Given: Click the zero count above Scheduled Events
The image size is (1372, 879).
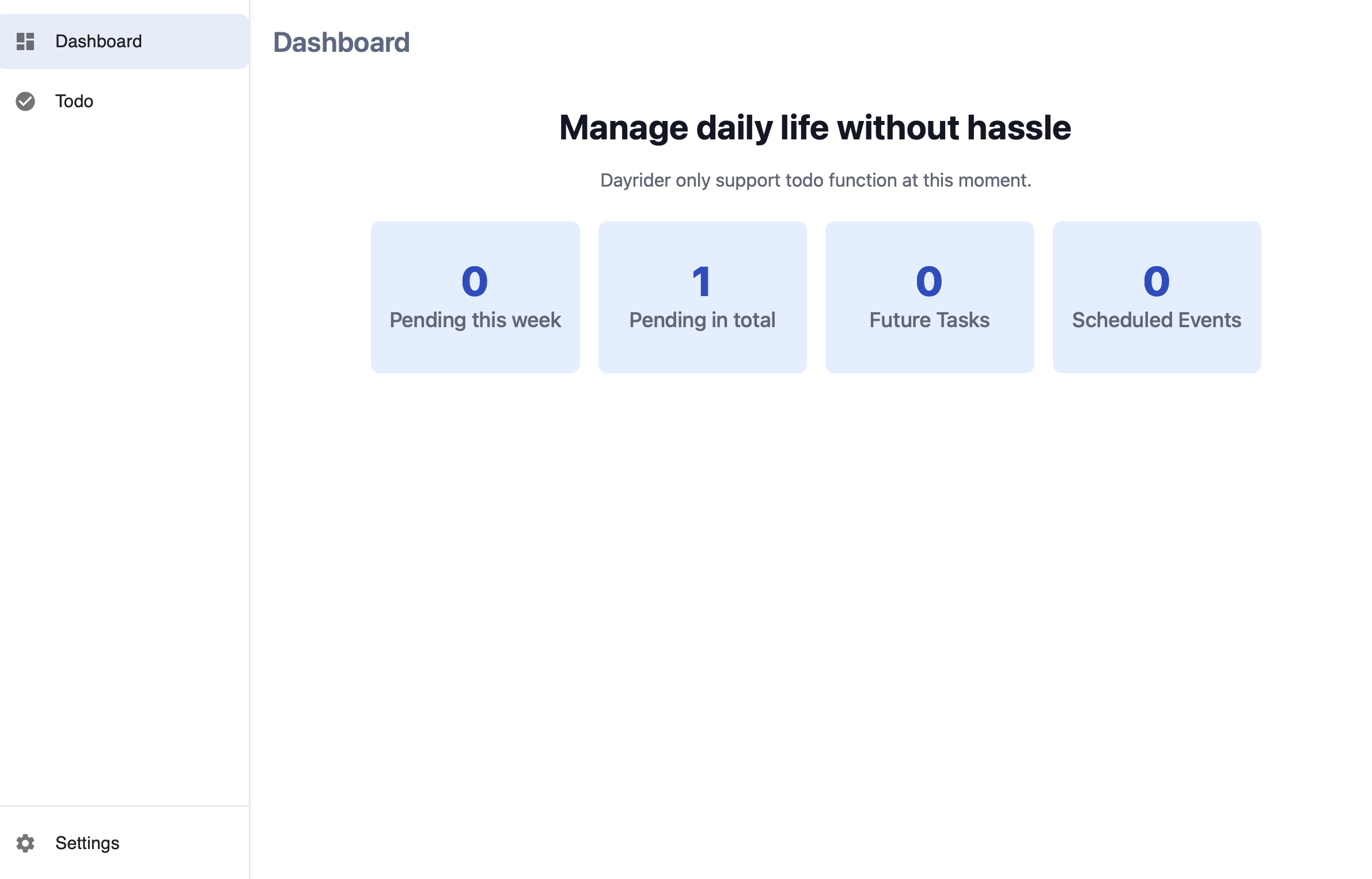Looking at the screenshot, I should 1157,282.
